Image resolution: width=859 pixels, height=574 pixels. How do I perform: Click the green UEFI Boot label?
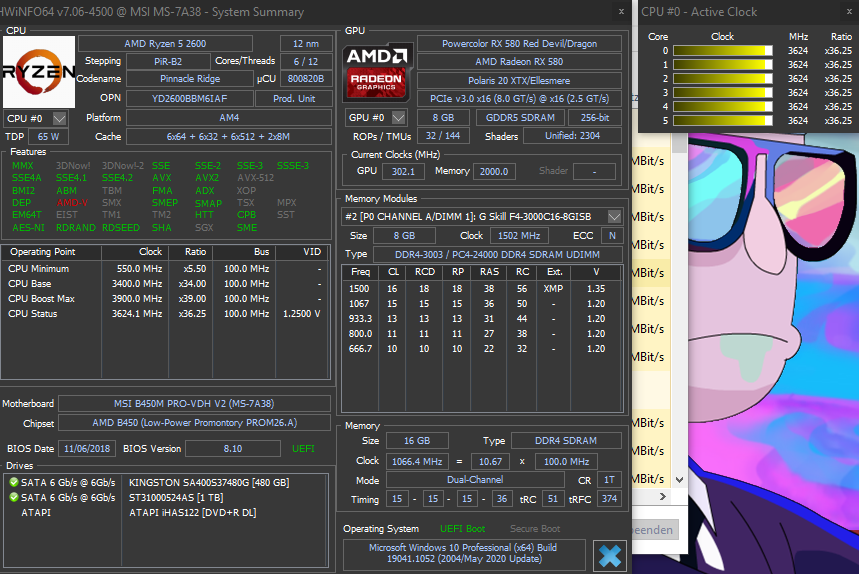pyautogui.click(x=462, y=529)
